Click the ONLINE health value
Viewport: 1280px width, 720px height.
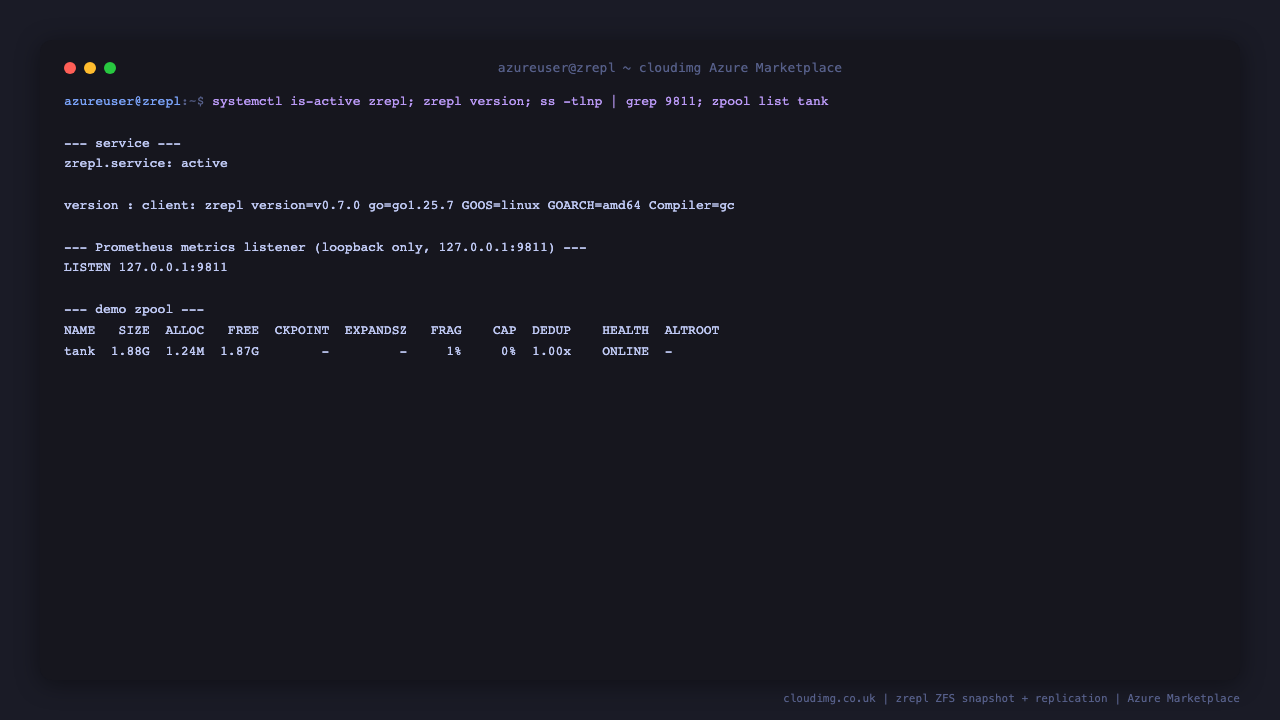[626, 351]
